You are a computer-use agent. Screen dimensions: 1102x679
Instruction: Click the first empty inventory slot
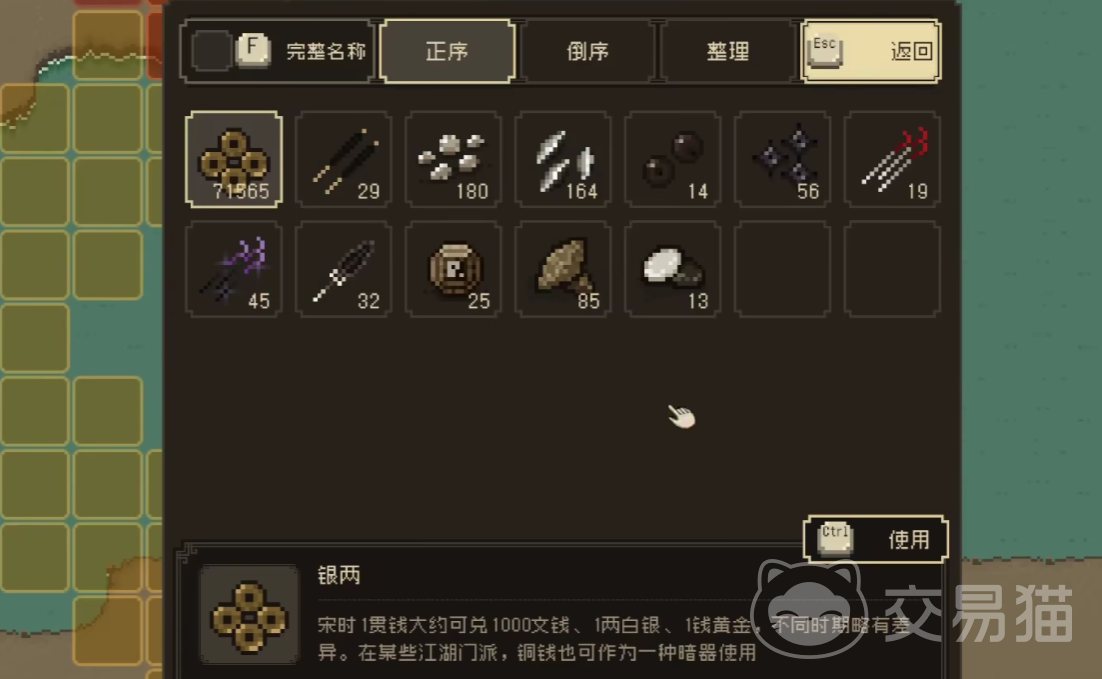pyautogui.click(x=782, y=269)
